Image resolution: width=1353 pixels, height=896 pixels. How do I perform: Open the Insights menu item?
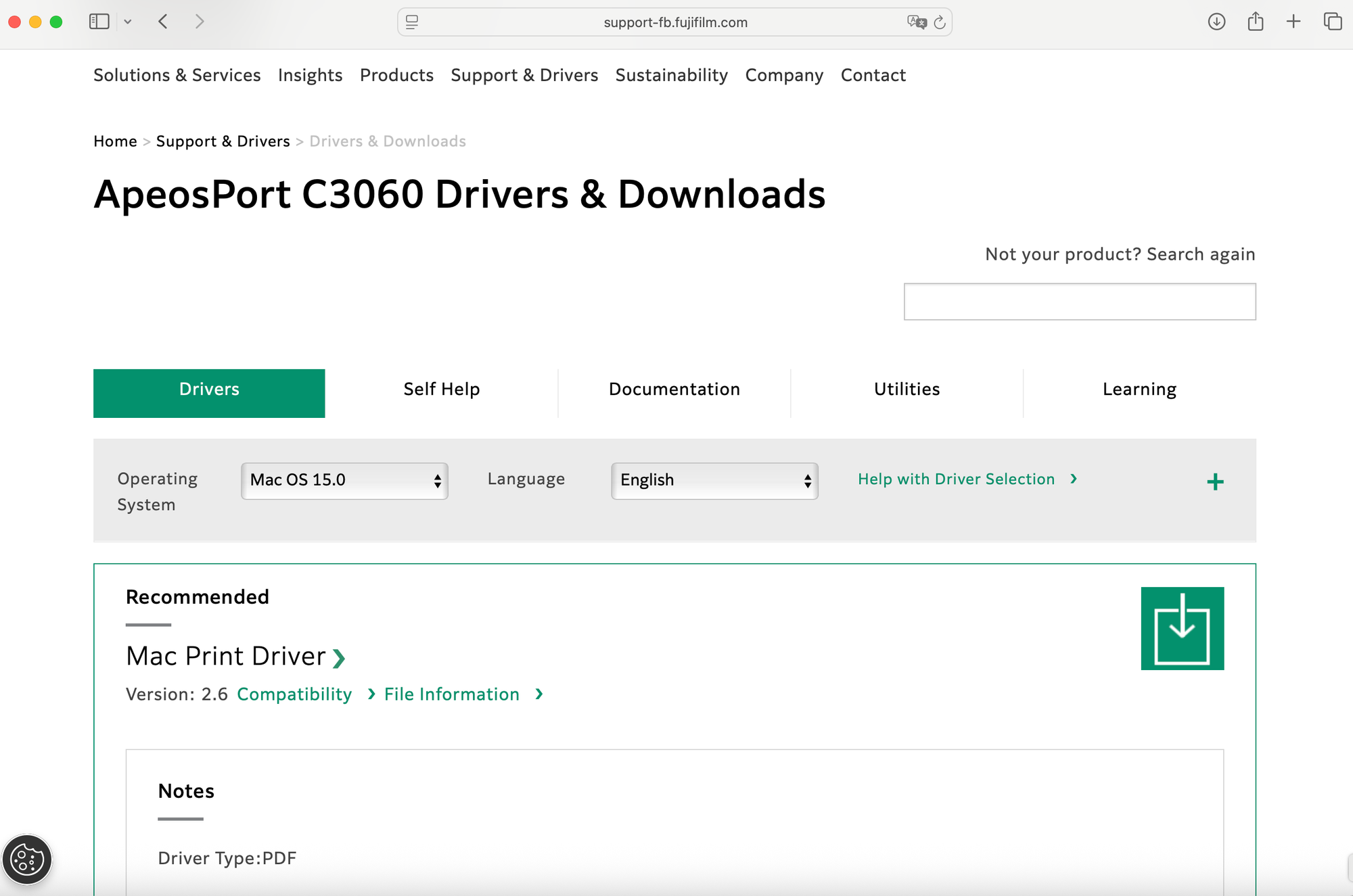click(x=311, y=75)
